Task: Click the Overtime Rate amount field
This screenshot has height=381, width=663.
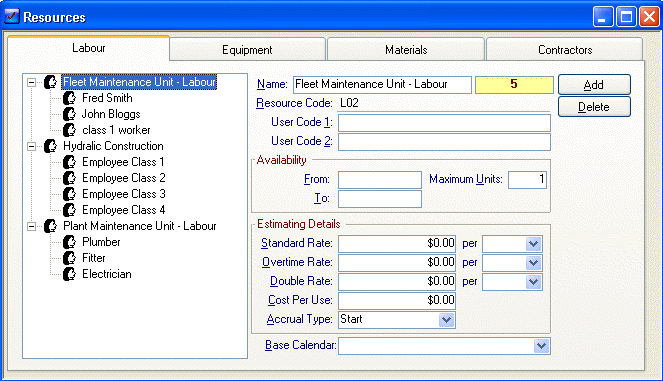Action: pos(397,263)
